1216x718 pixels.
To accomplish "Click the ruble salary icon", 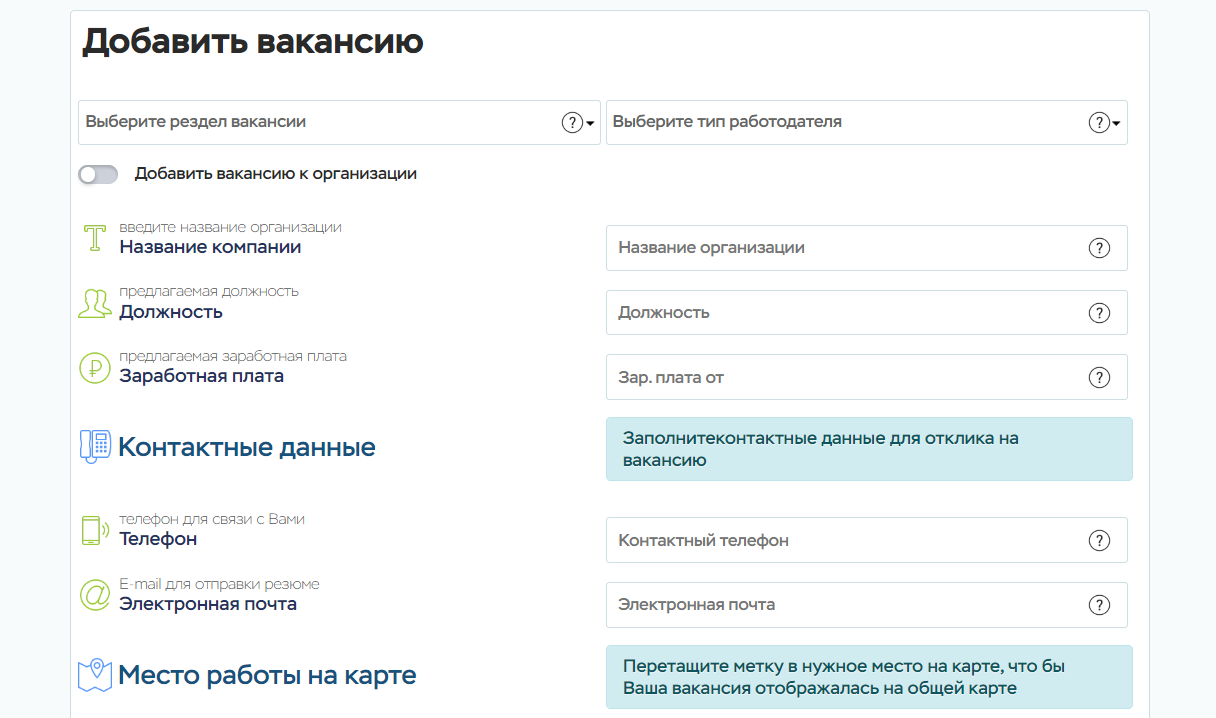I will tap(94, 368).
